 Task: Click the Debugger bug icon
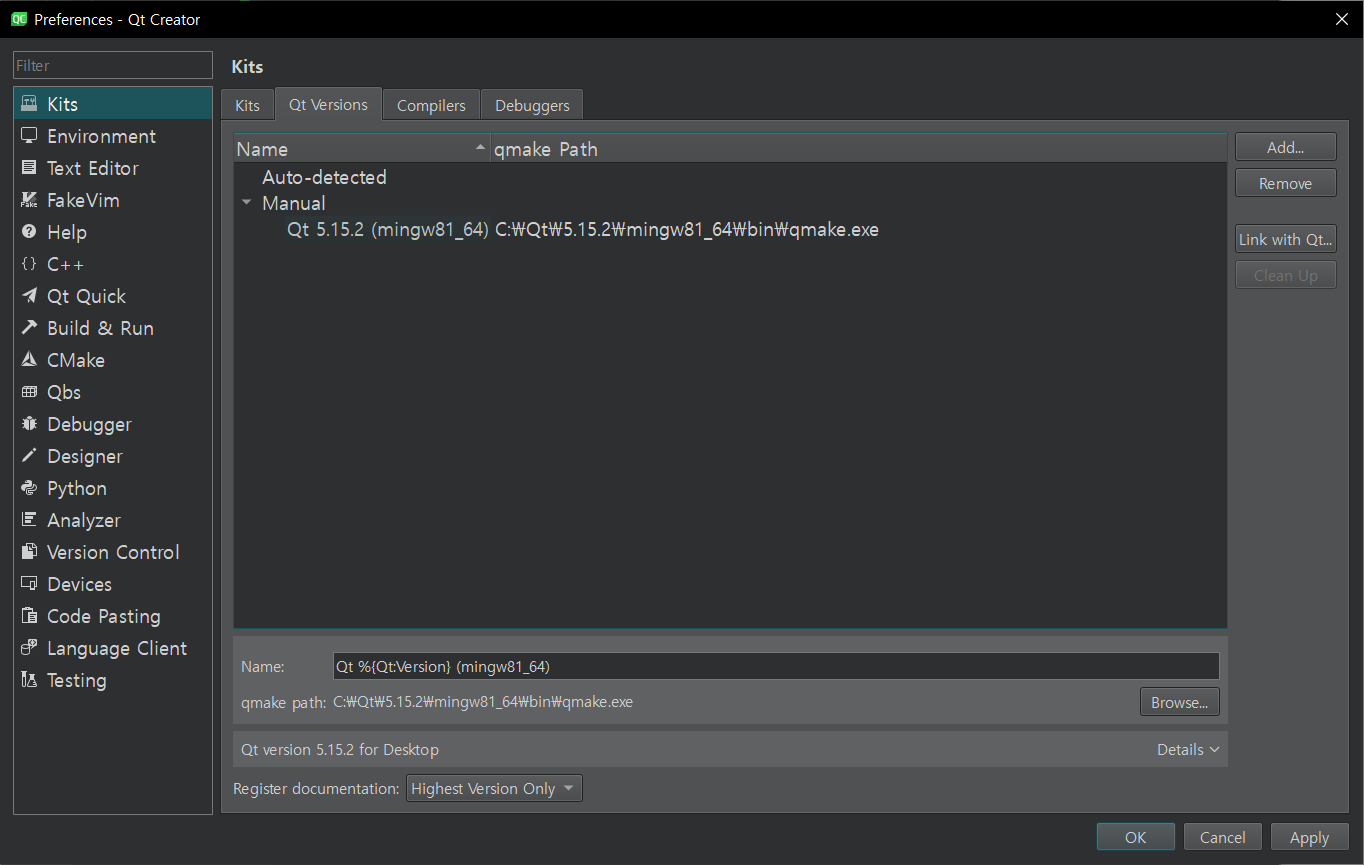[29, 424]
